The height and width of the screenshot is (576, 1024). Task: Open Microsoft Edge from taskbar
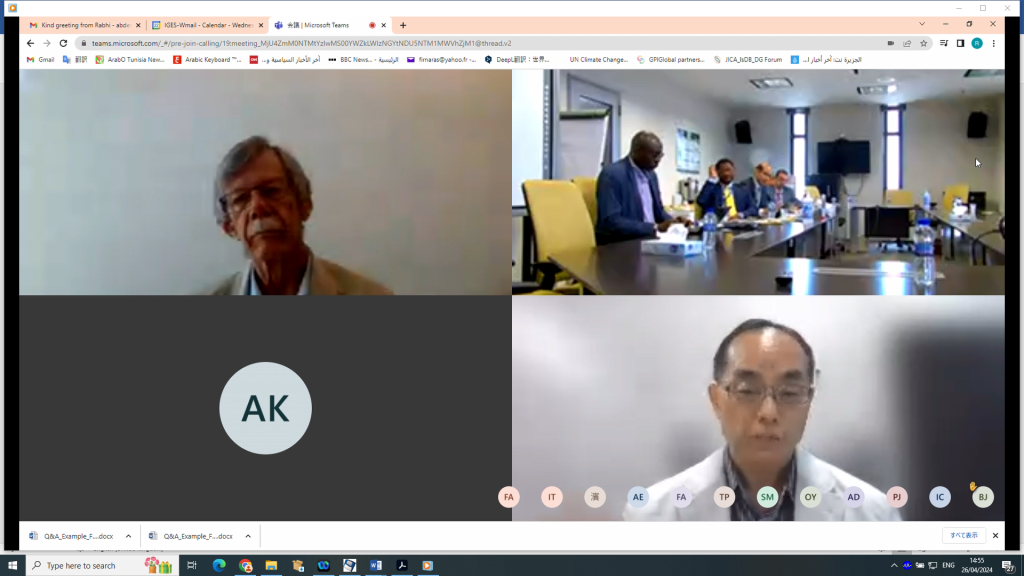(219, 565)
